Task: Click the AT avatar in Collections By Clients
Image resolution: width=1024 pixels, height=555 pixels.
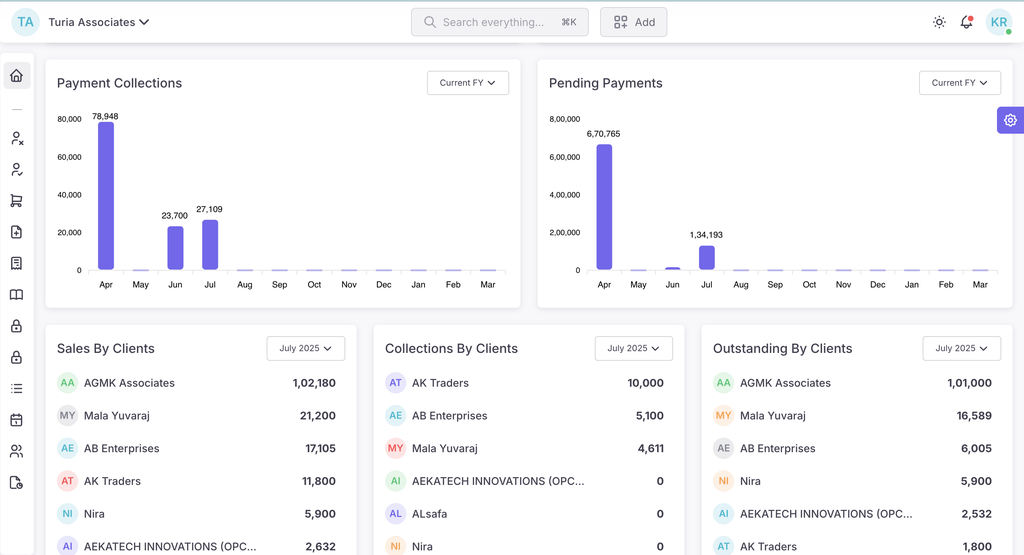Action: [x=395, y=383]
